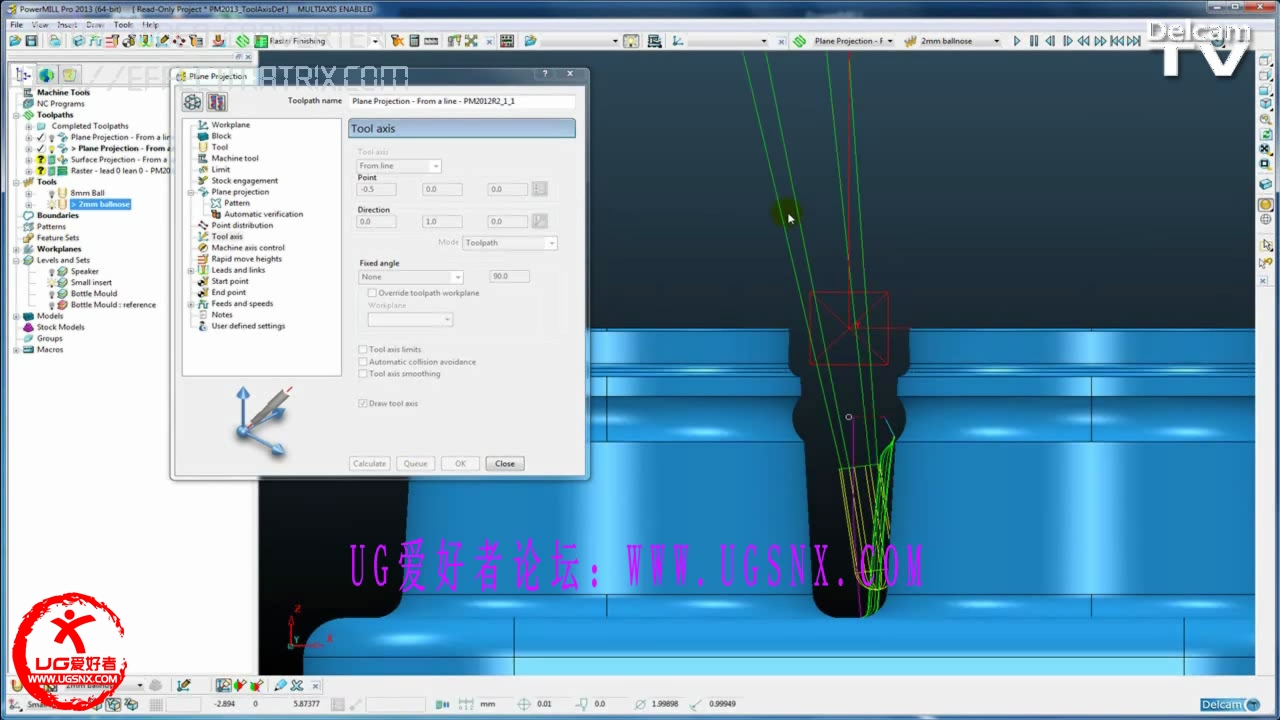Click the Calculate button
The image size is (1280, 720).
point(369,463)
